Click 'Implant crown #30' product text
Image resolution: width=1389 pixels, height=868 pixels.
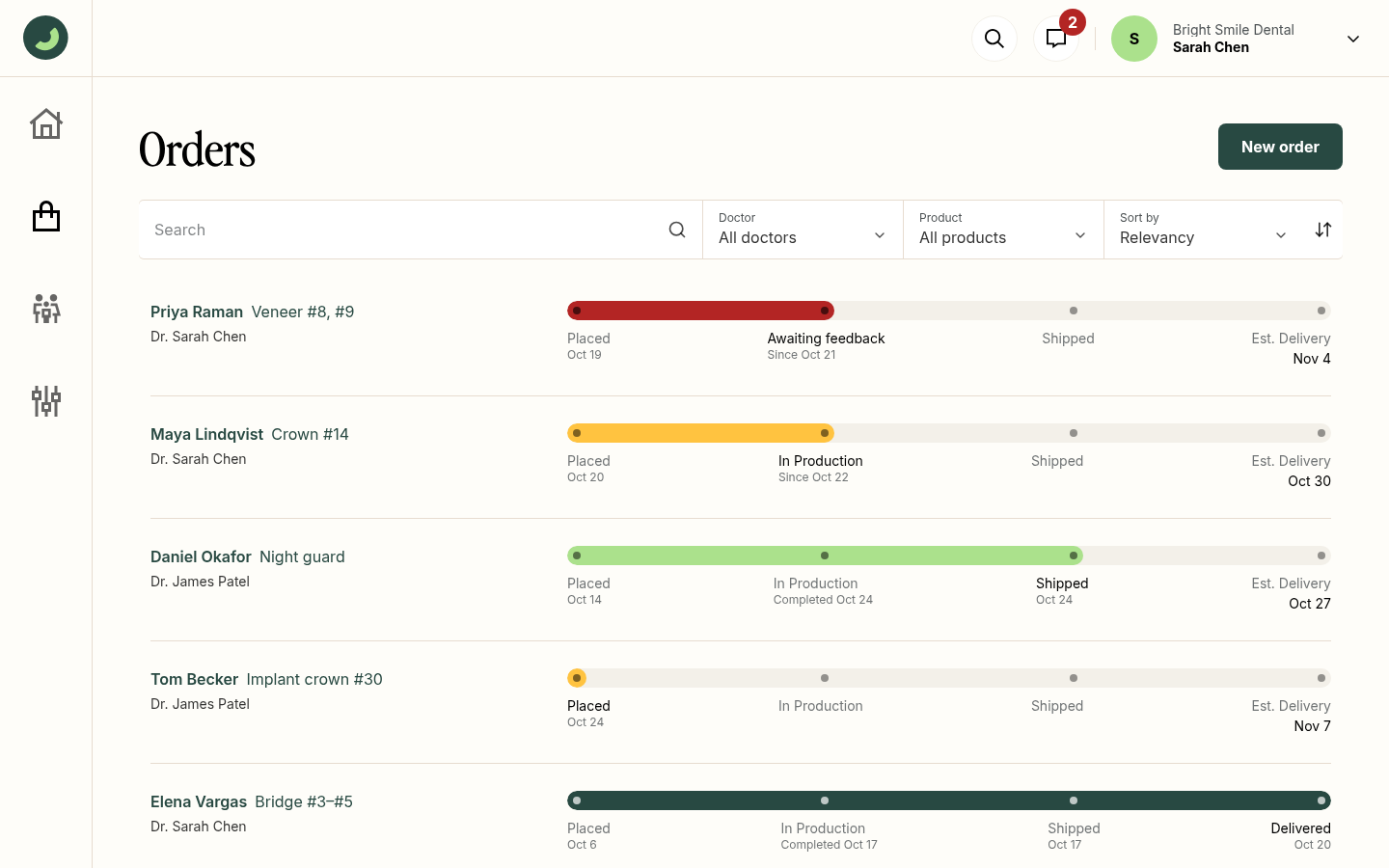[x=314, y=679]
